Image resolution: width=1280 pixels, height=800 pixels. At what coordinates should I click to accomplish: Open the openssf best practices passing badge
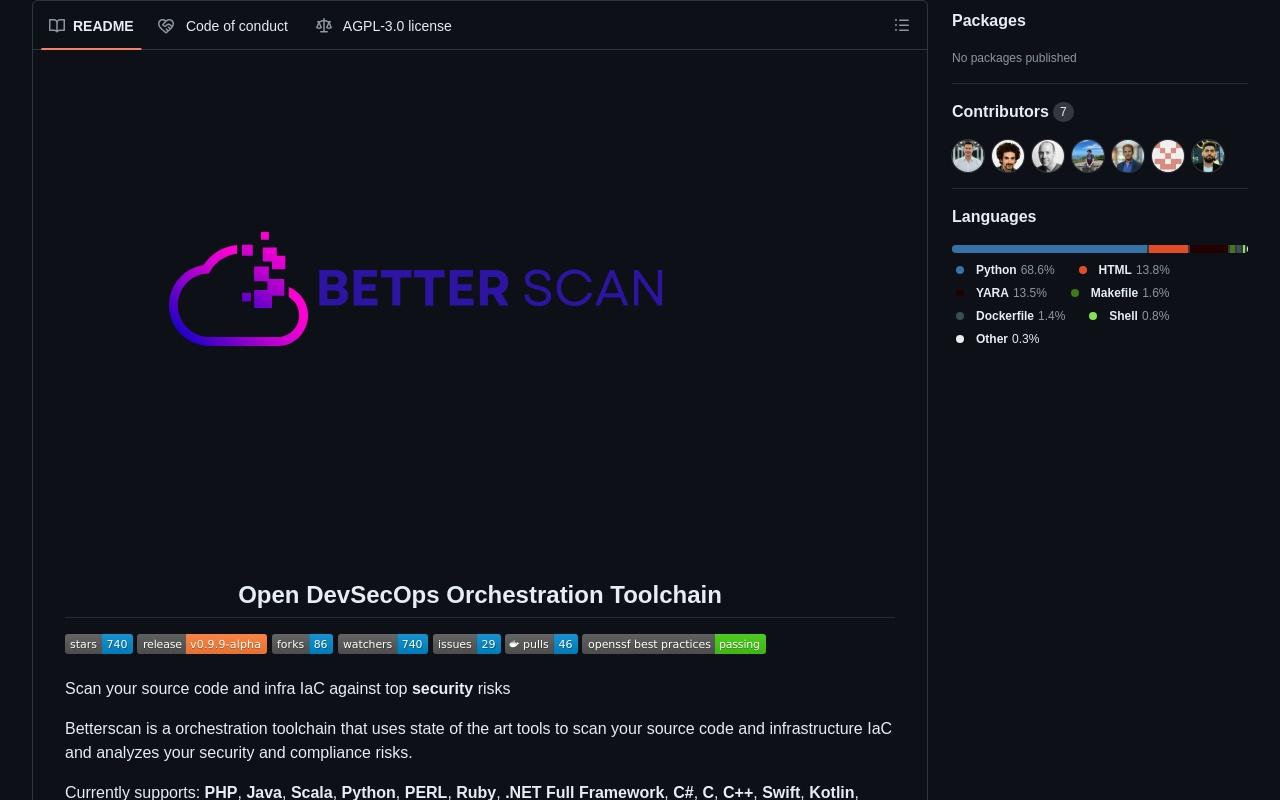pyautogui.click(x=674, y=644)
